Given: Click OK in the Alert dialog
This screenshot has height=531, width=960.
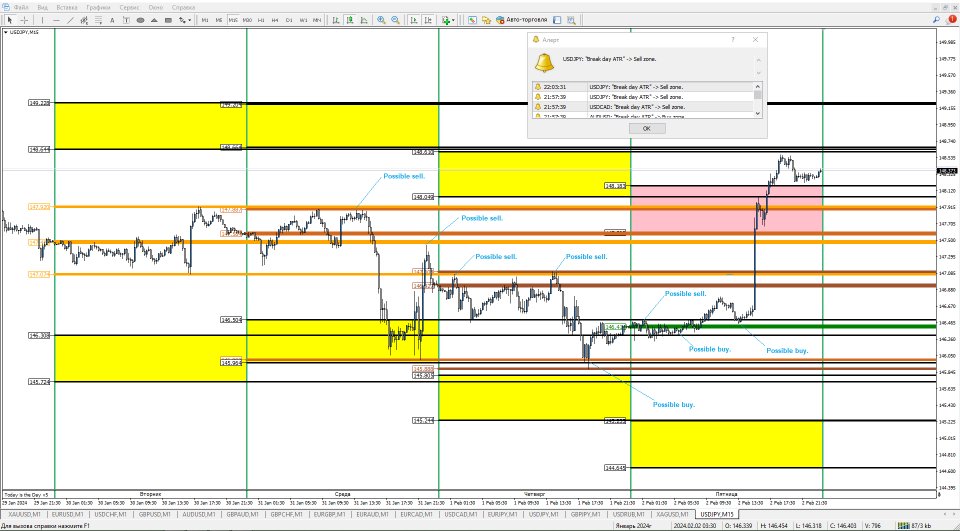Looking at the screenshot, I should click(647, 129).
